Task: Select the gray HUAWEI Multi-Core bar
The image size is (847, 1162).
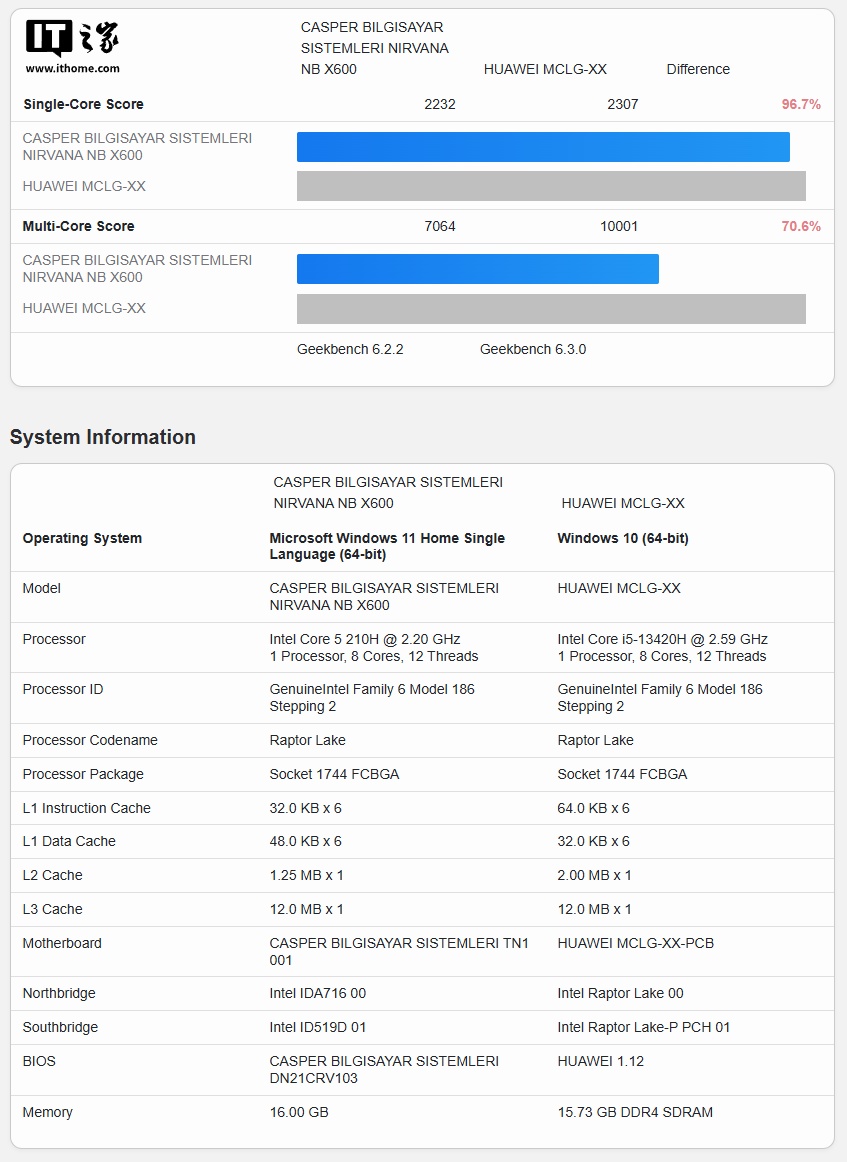Action: pyautogui.click(x=551, y=309)
